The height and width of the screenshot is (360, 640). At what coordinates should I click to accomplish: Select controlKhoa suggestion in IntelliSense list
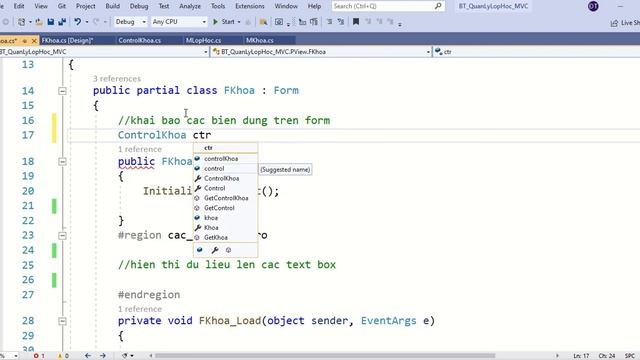pos(225,159)
